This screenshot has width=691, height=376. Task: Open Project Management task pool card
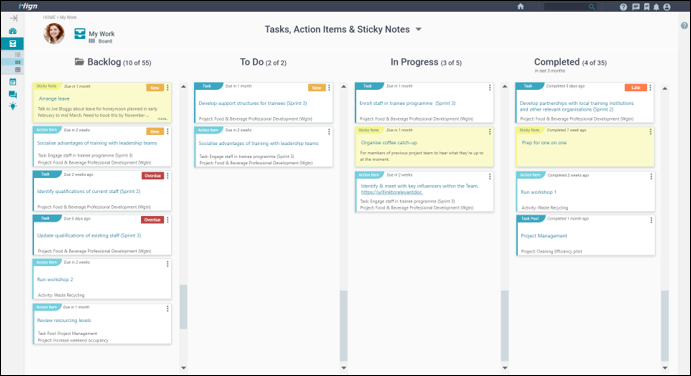click(544, 236)
